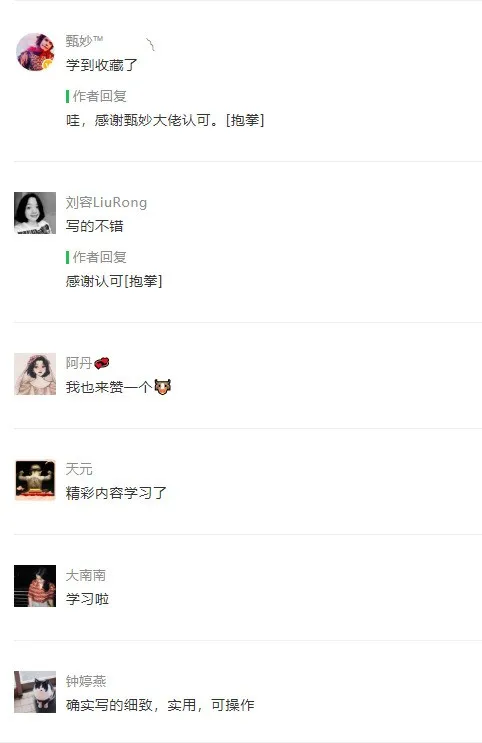Click the username 甄妙™
Image resolution: width=482 pixels, height=743 pixels.
point(84,41)
